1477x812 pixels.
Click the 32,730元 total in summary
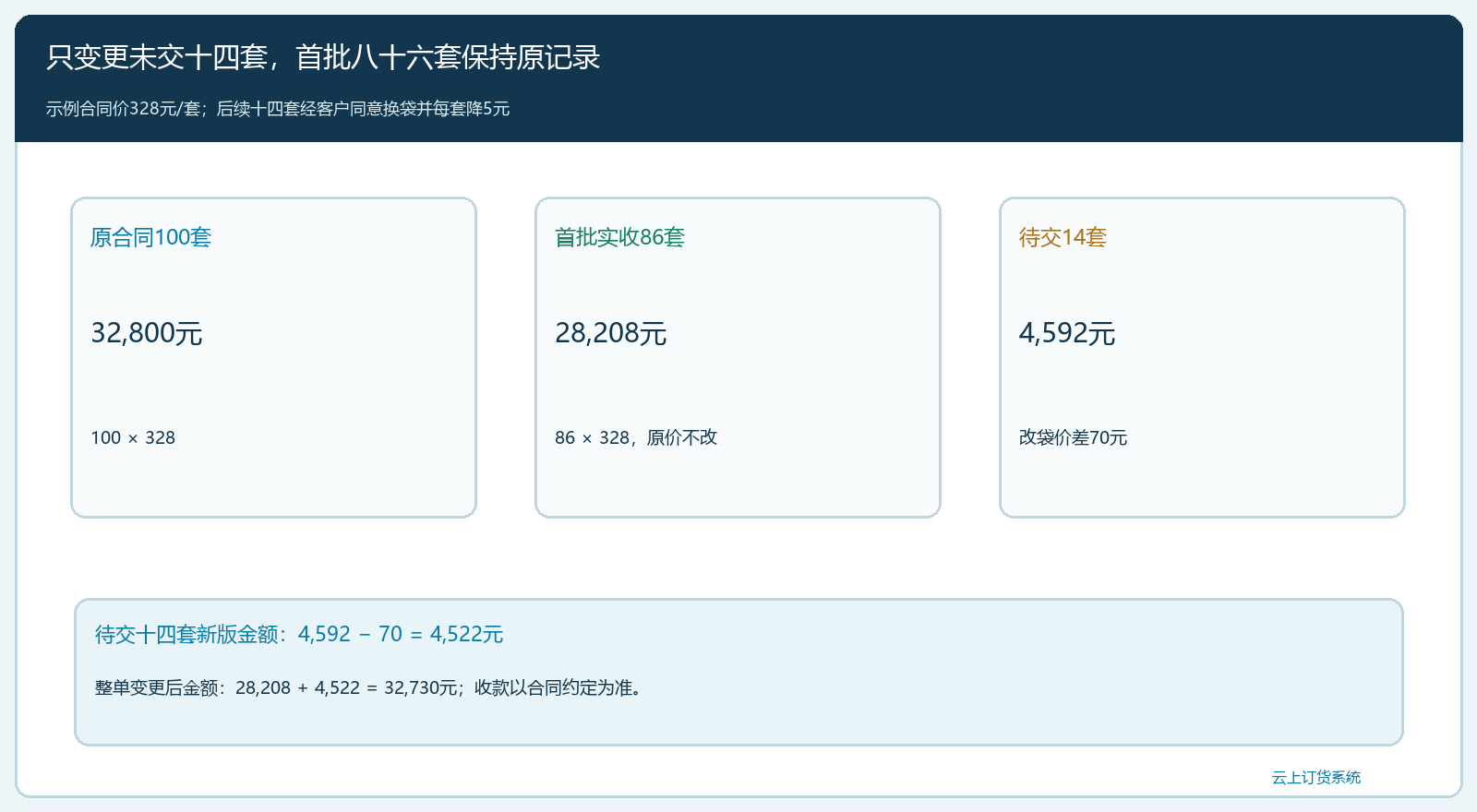pos(421,687)
